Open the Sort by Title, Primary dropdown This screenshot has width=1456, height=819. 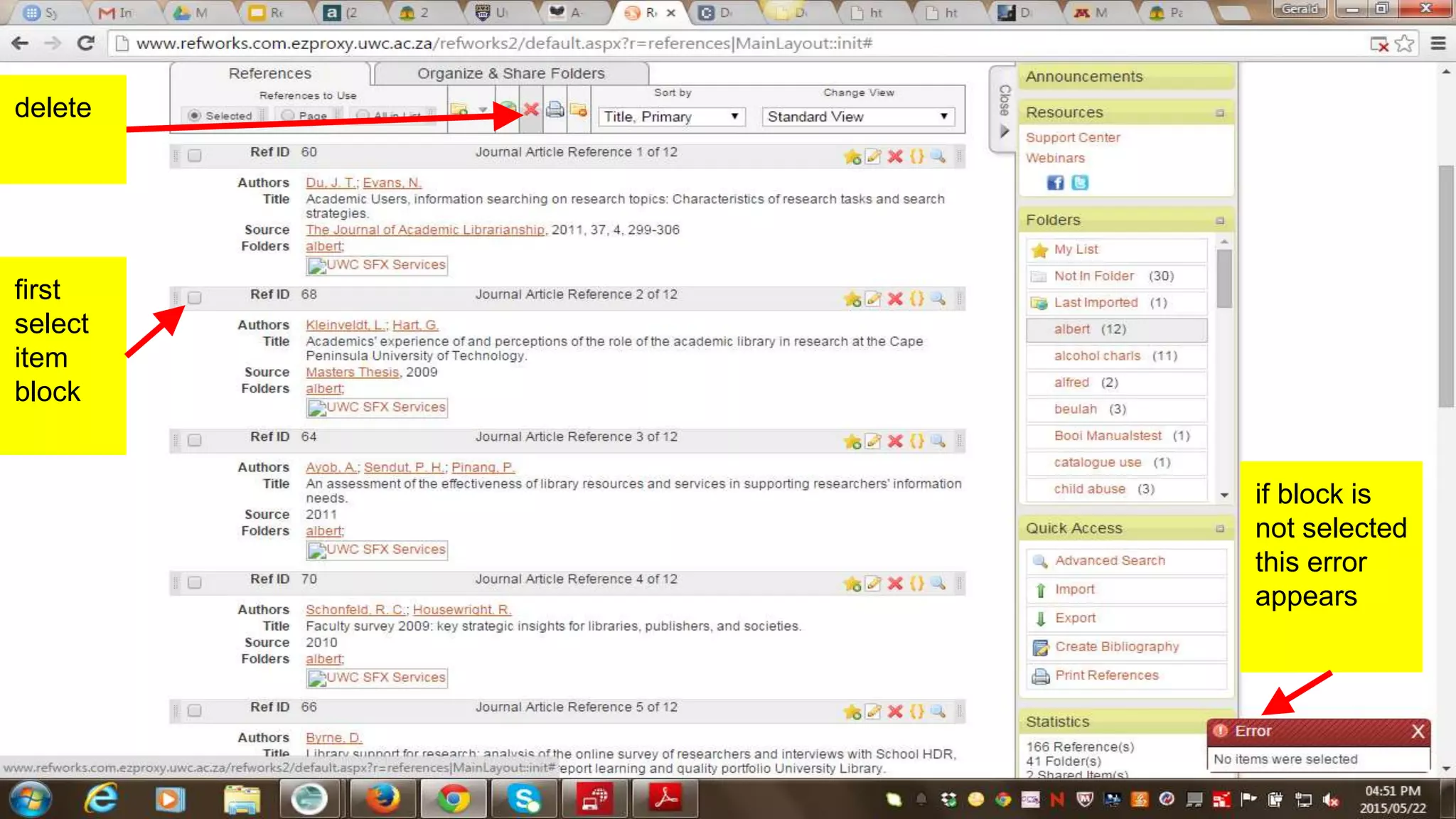tap(671, 117)
